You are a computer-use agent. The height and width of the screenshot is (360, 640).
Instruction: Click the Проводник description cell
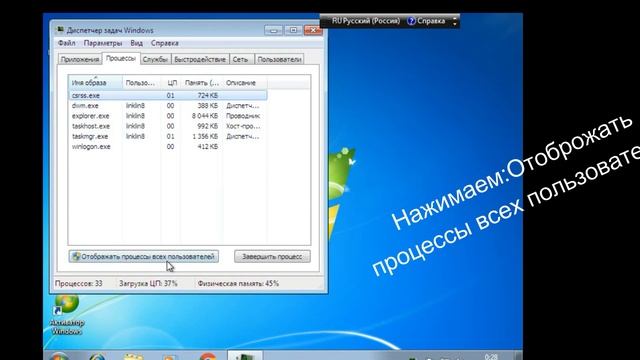pos(243,116)
